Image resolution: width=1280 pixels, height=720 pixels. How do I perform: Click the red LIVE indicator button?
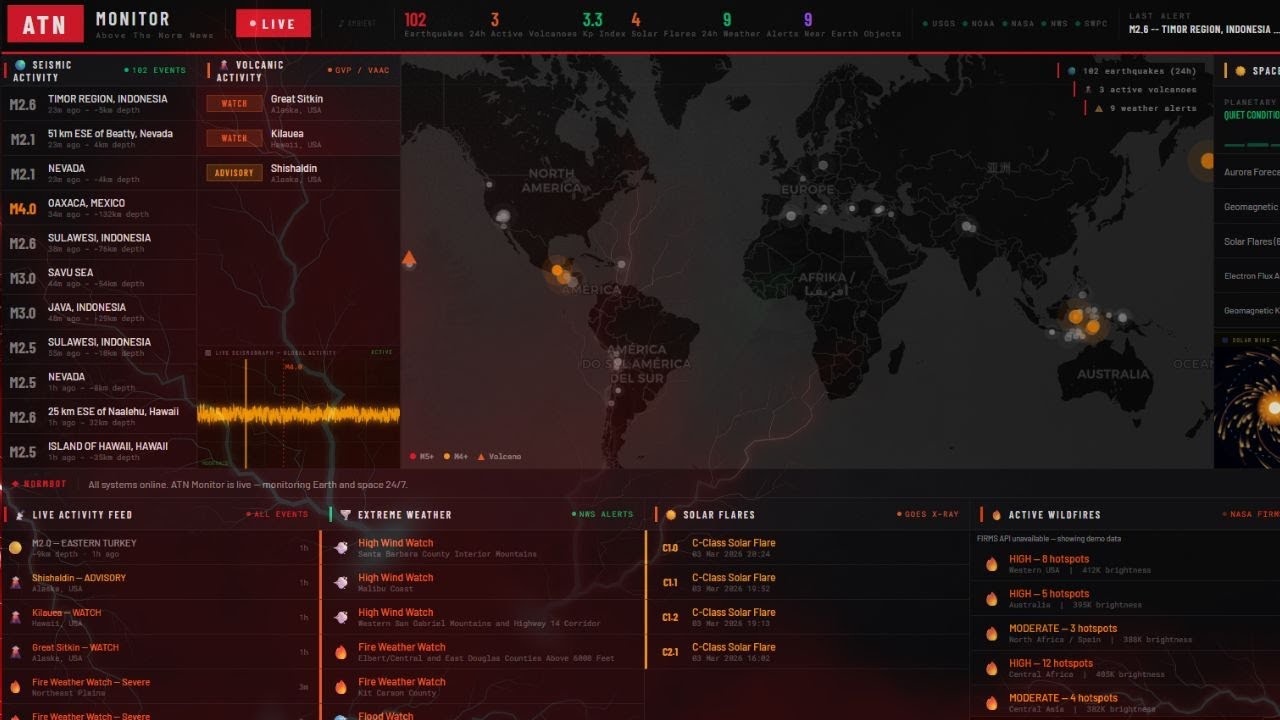(273, 23)
